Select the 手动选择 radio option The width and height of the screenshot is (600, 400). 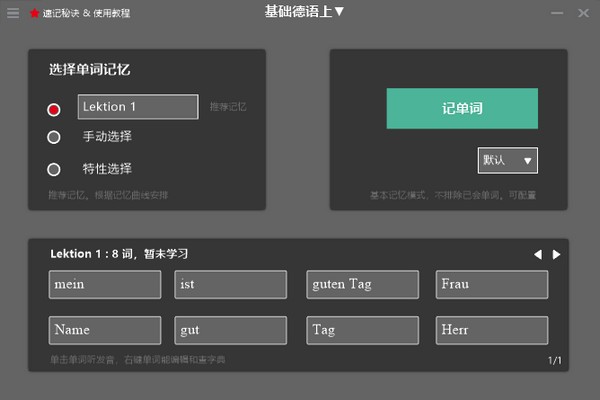click(x=54, y=137)
